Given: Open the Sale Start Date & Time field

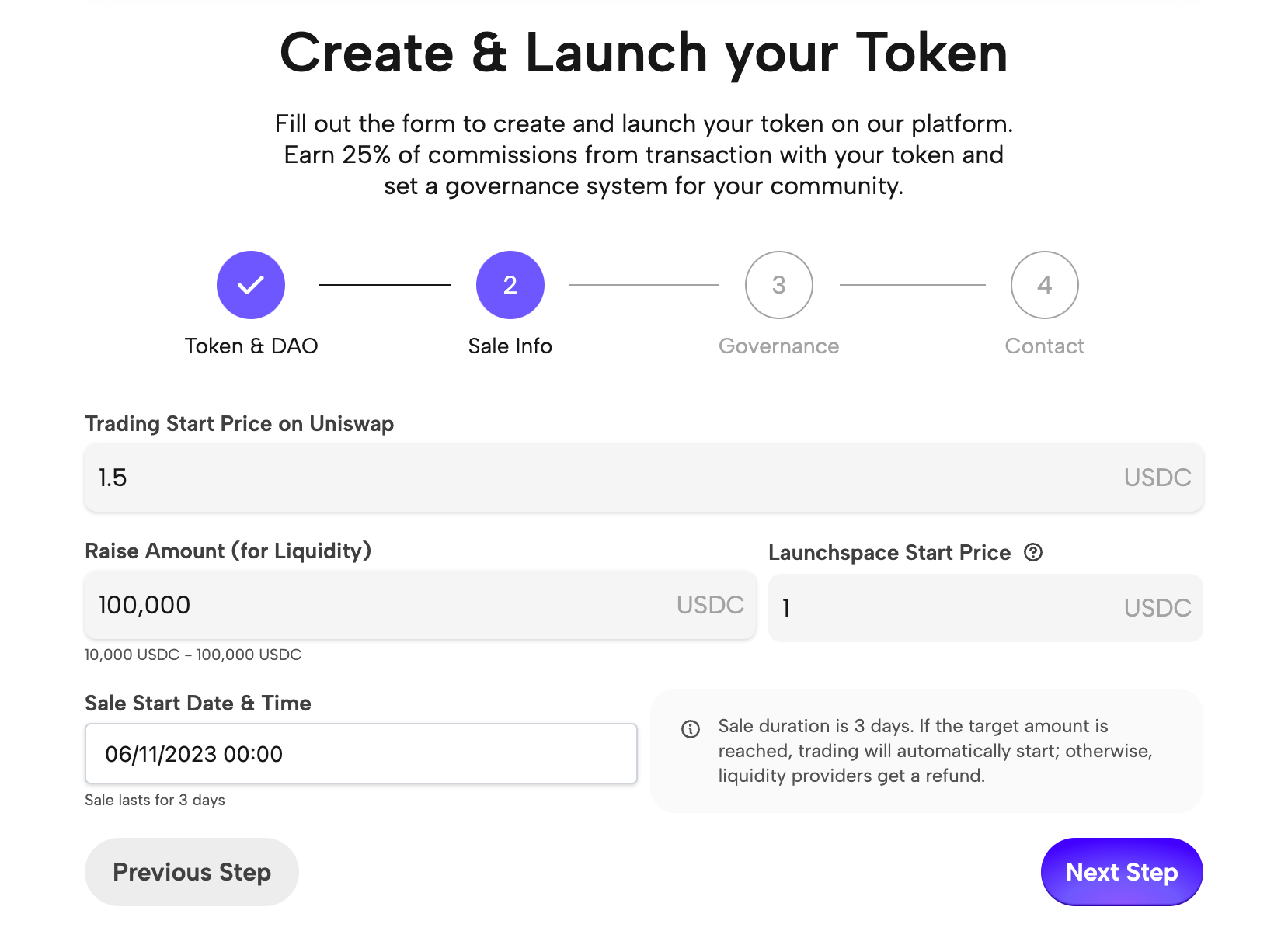Looking at the screenshot, I should (x=360, y=754).
